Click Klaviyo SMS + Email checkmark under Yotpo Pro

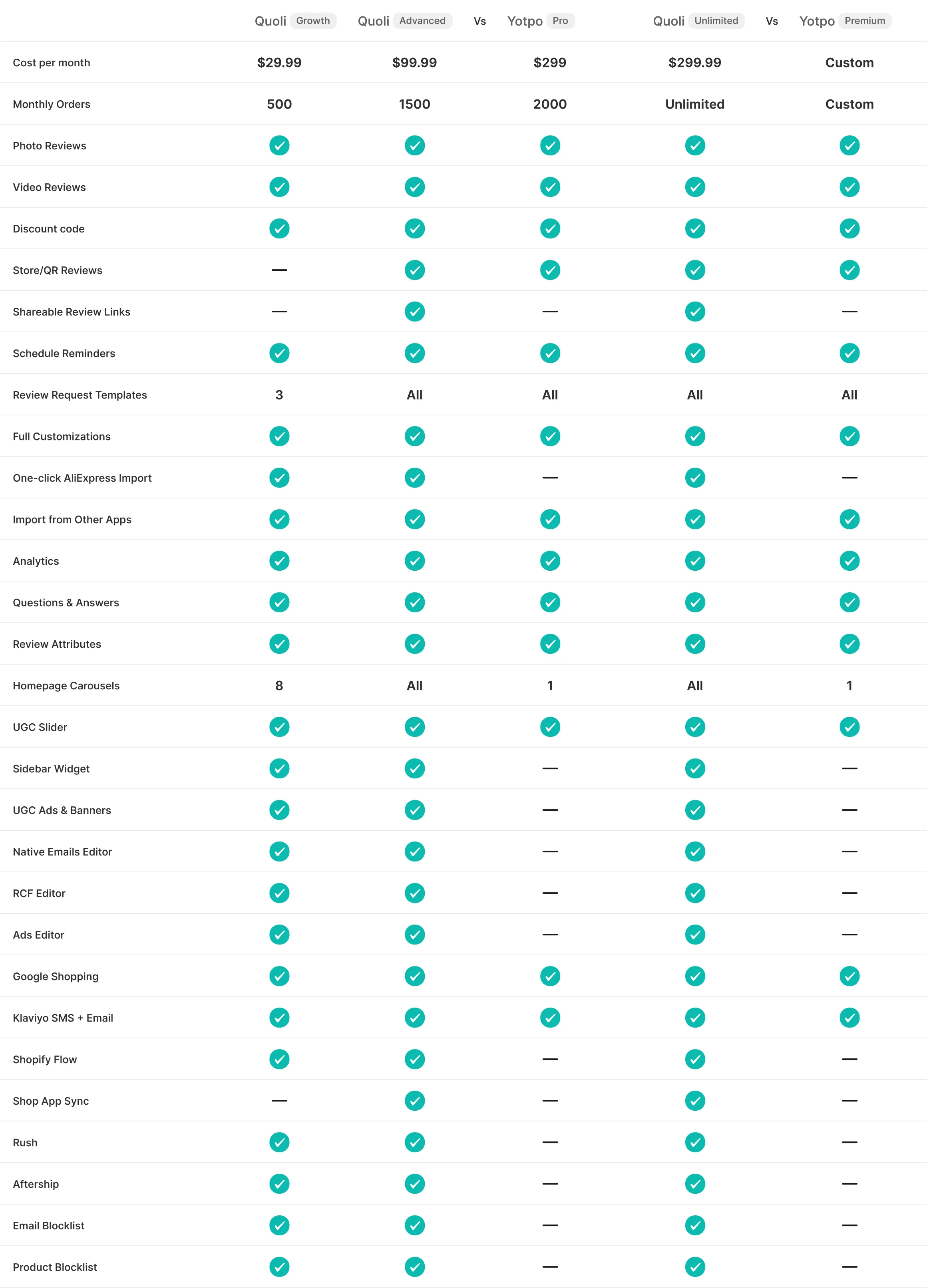point(550,1018)
